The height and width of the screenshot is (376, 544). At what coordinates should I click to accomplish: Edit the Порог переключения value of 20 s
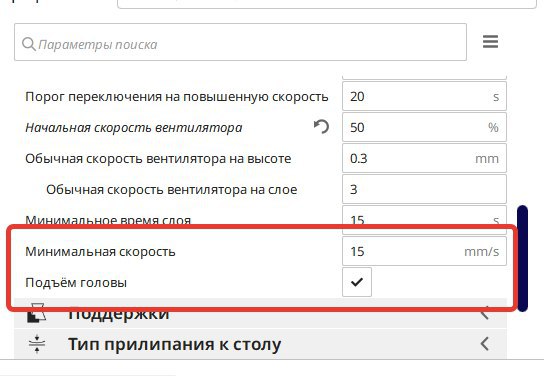click(424, 96)
